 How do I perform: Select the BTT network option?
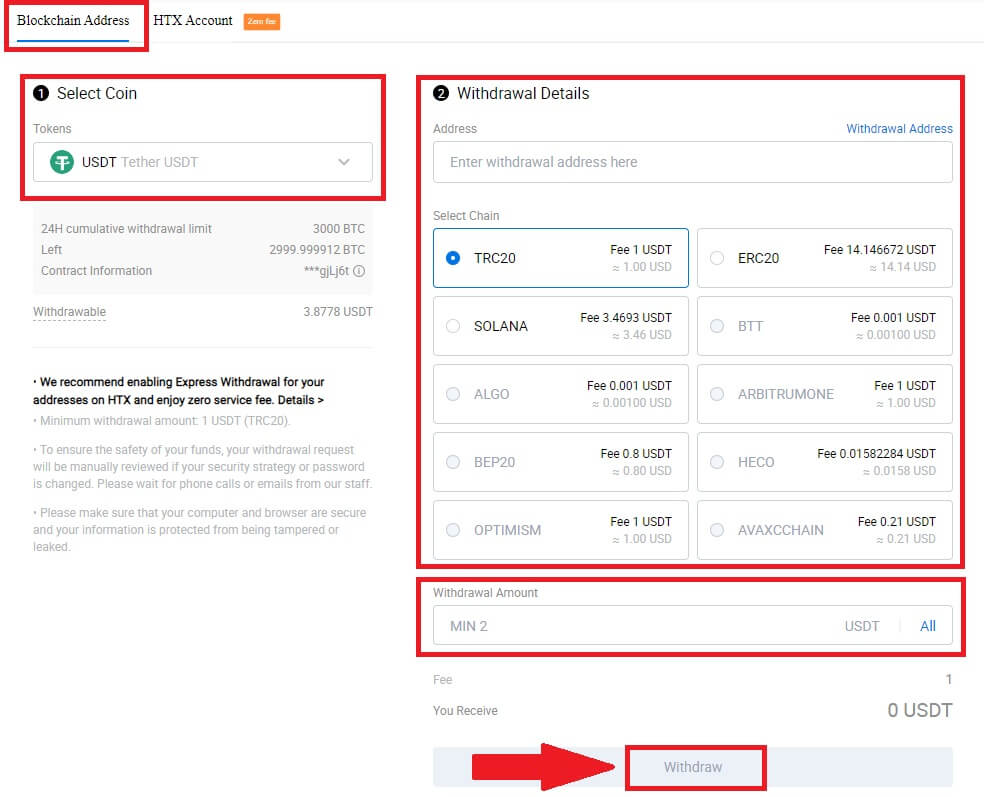[x=717, y=325]
